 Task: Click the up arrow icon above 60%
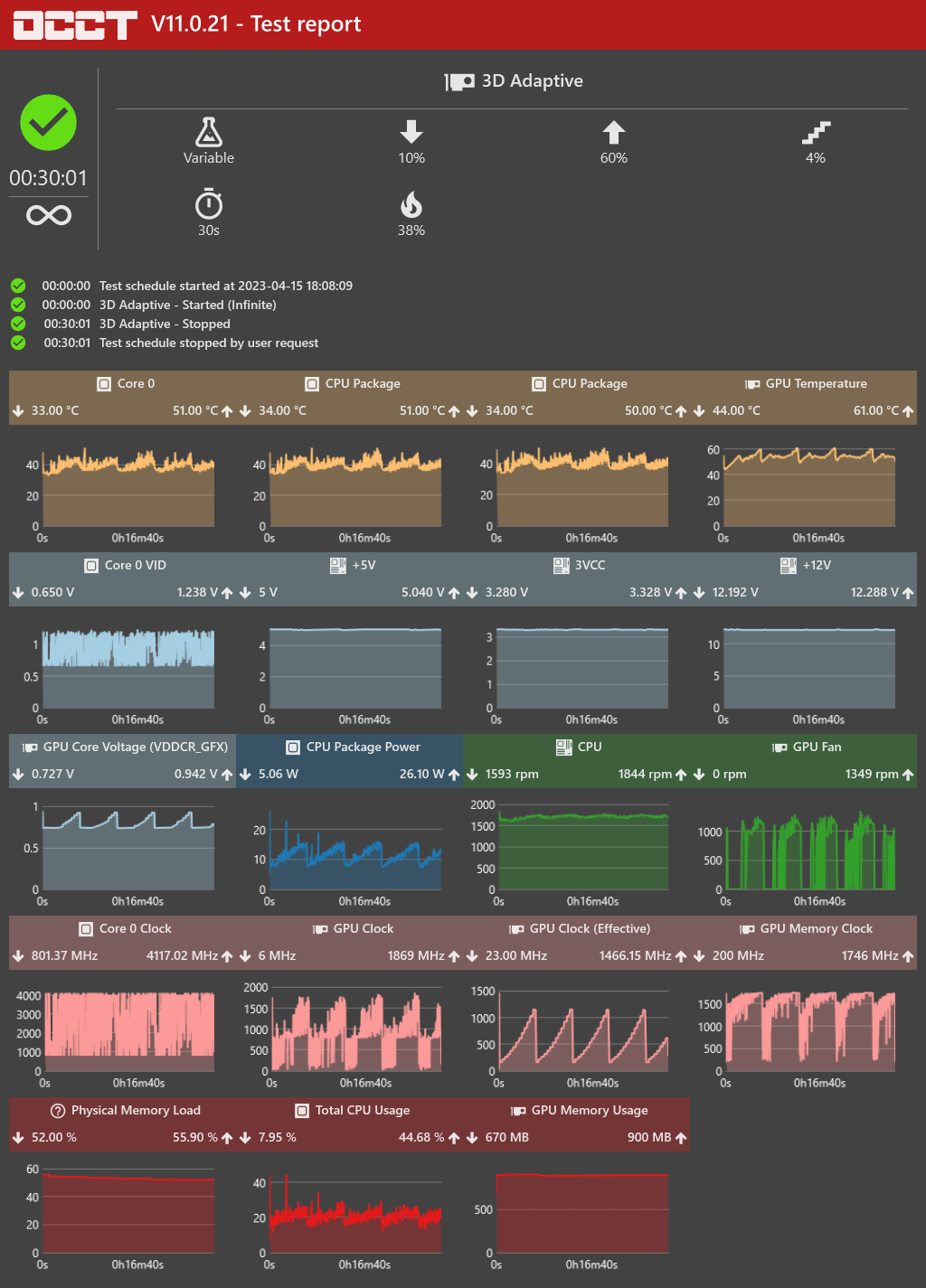pyautogui.click(x=614, y=132)
